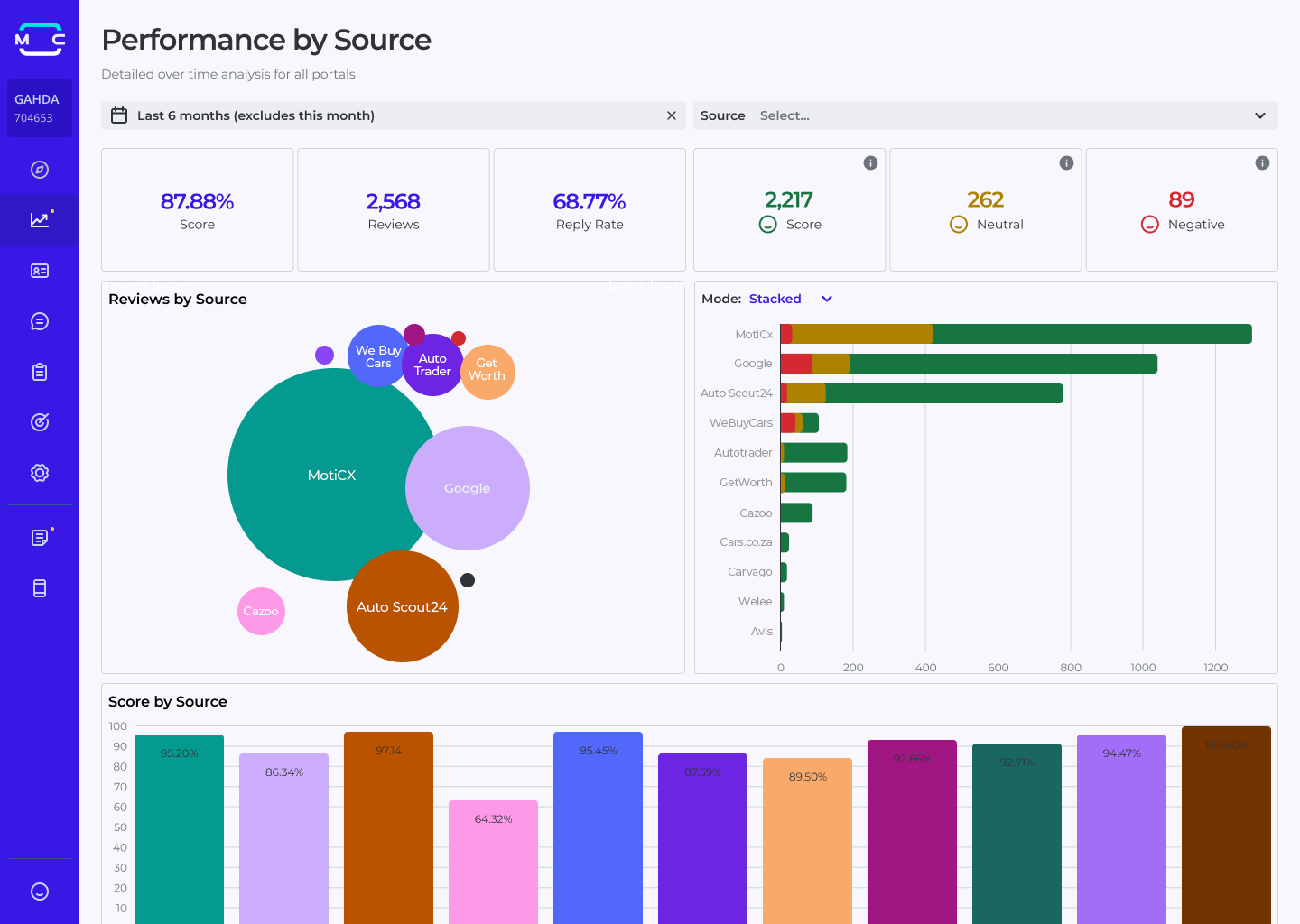The height and width of the screenshot is (924, 1300).
Task: Click the smiley icon at sidebar bottom
Action: (39, 892)
